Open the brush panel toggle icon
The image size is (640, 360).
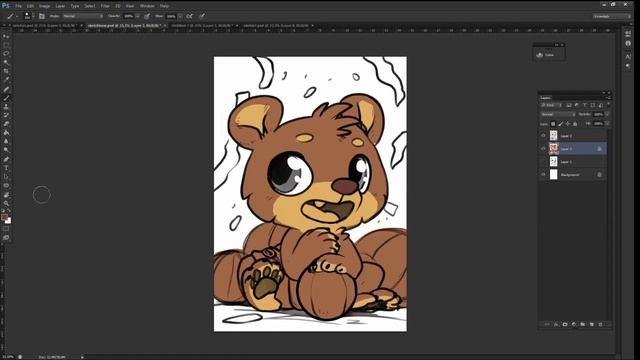(42, 16)
